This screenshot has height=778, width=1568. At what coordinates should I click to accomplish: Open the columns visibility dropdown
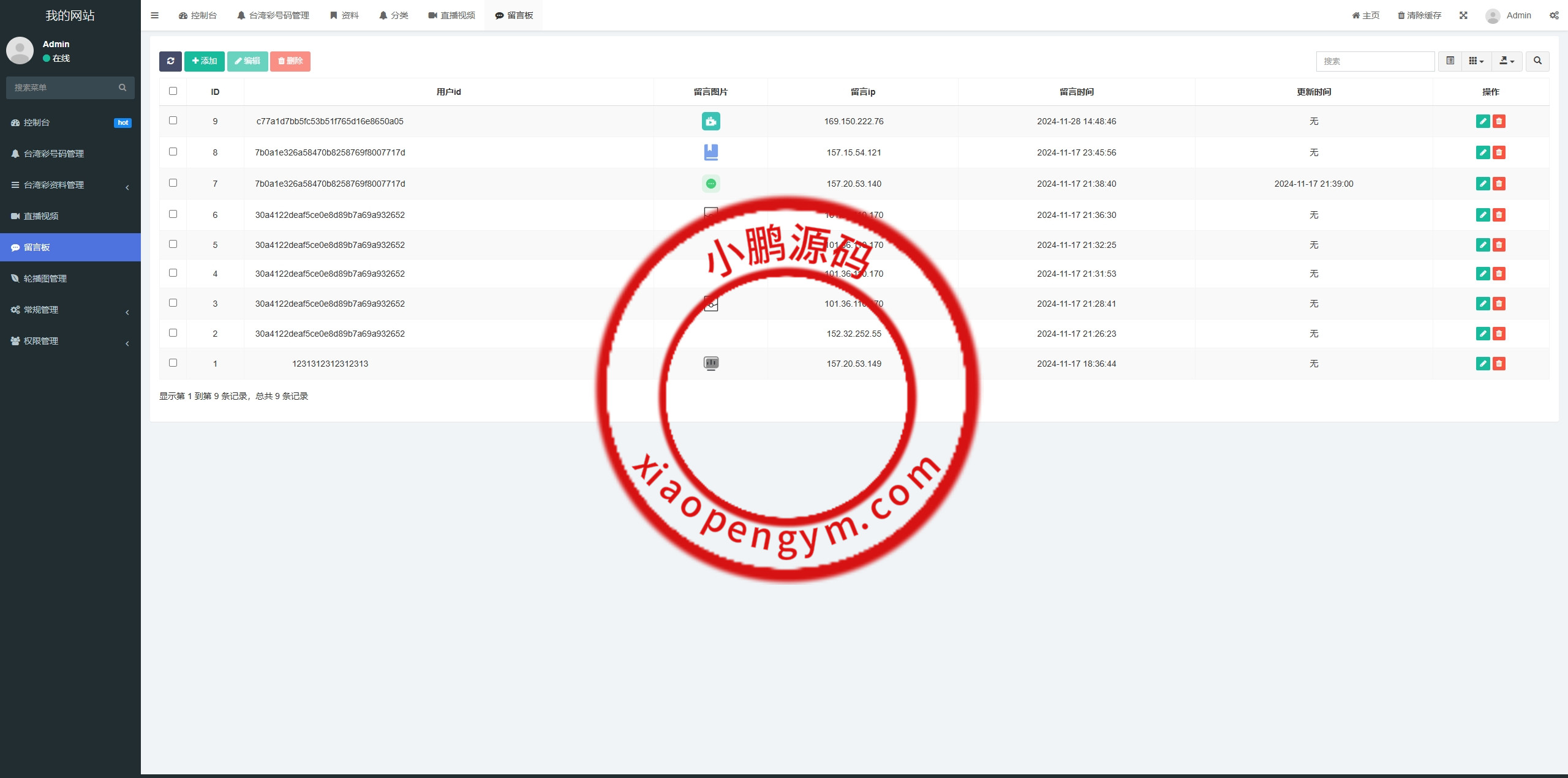(x=1476, y=61)
